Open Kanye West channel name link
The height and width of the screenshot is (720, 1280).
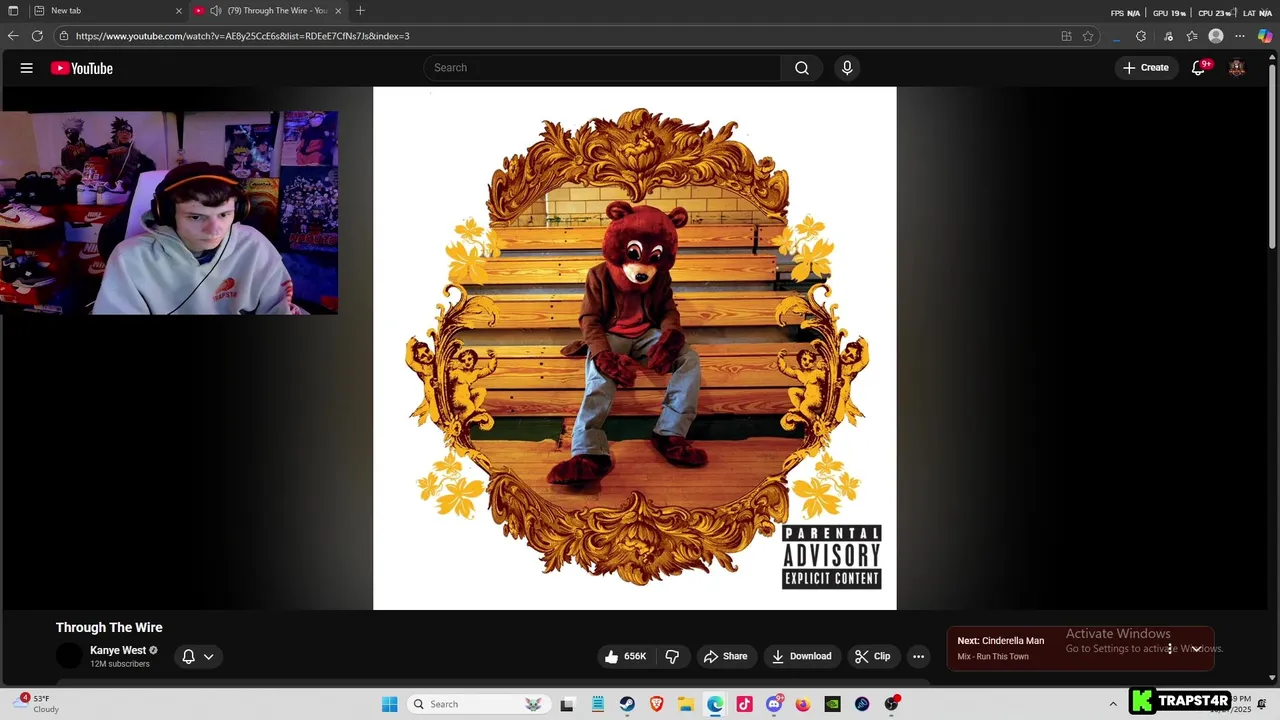click(118, 650)
